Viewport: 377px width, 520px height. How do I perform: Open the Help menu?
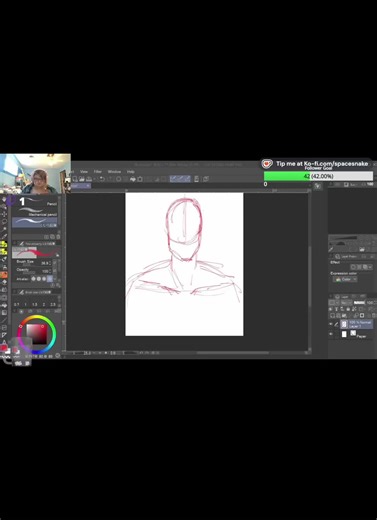tap(130, 172)
